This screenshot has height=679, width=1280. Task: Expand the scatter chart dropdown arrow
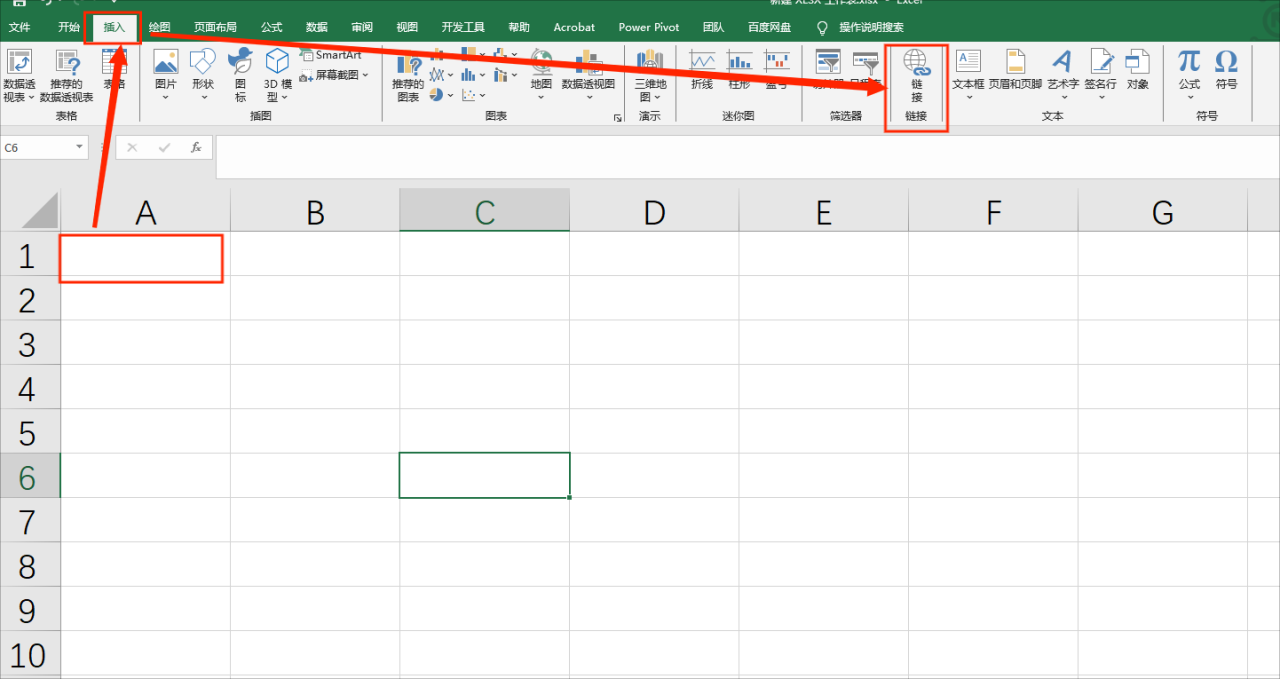point(481,95)
